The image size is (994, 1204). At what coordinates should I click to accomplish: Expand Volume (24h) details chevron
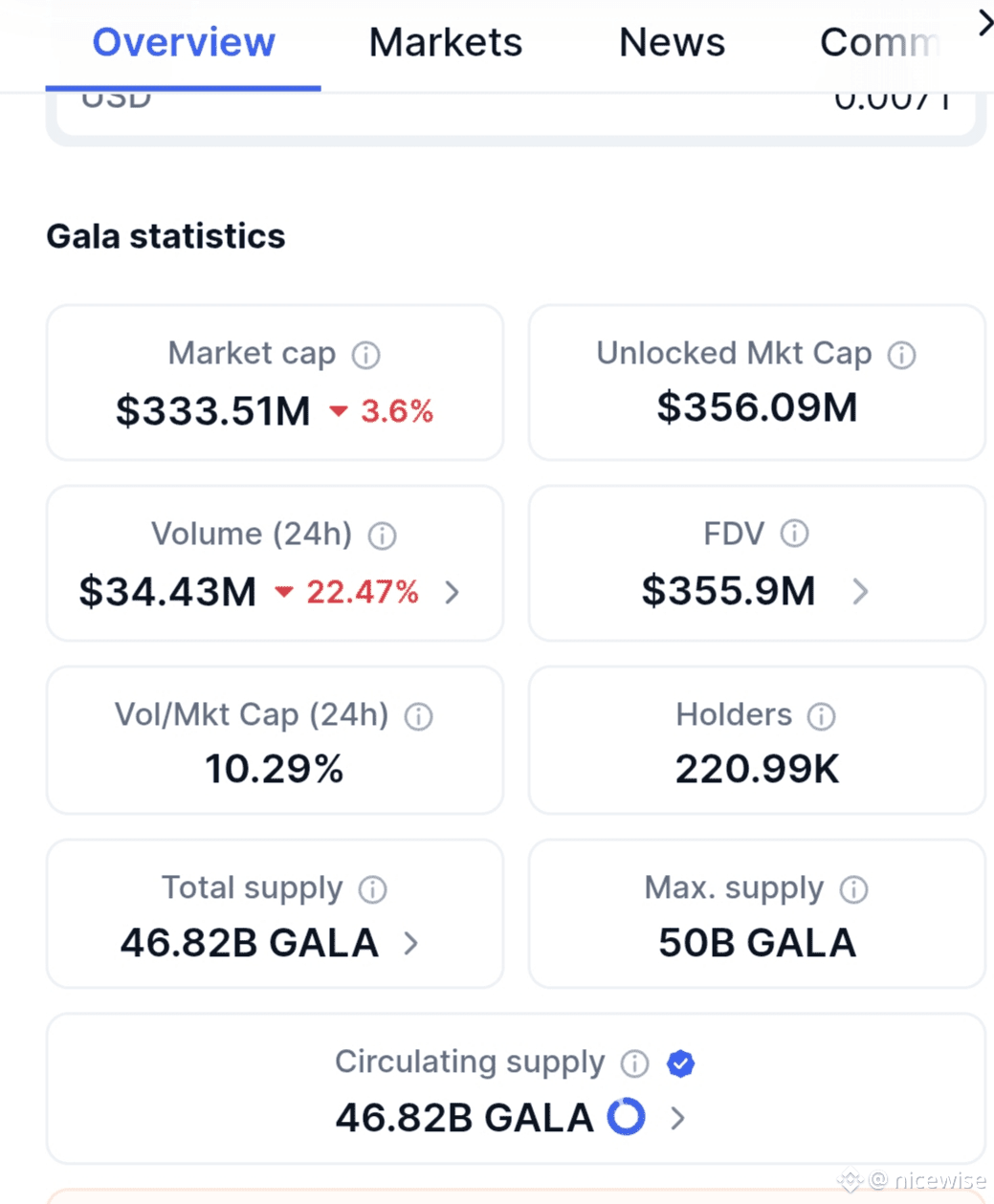tap(453, 592)
